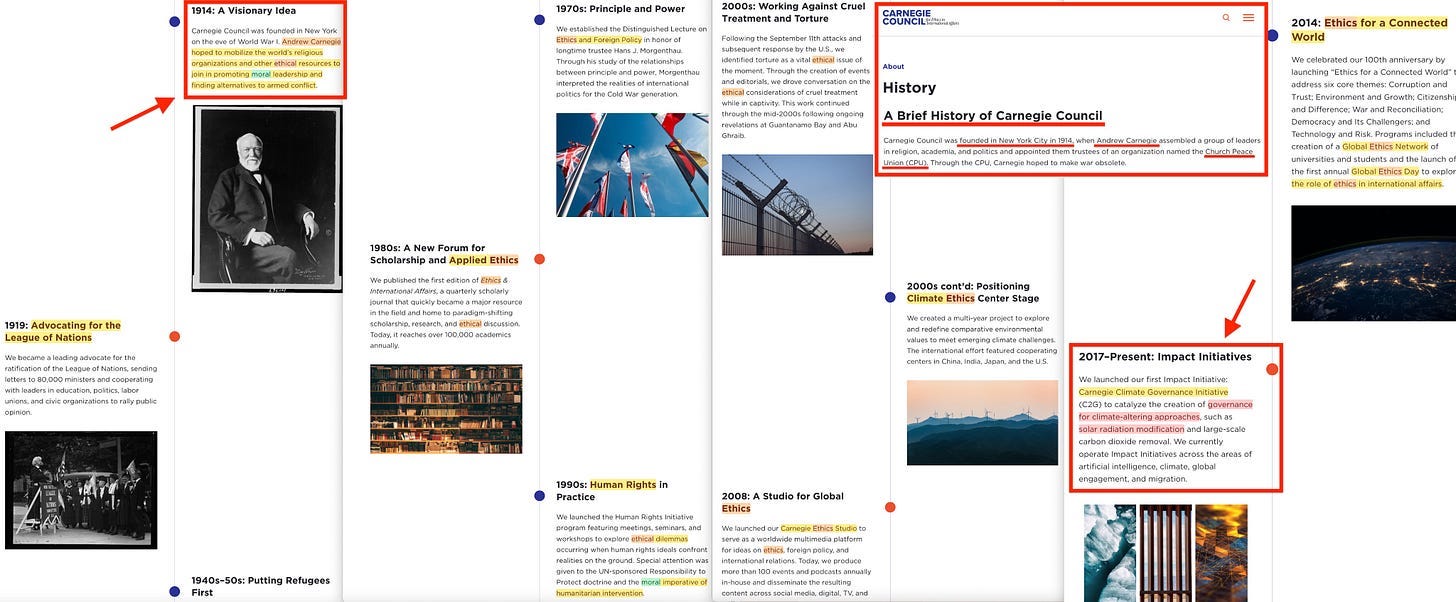Click '2008: A Studio for Global Ethics' heading
1456x602 pixels.
pyautogui.click(x=783, y=502)
